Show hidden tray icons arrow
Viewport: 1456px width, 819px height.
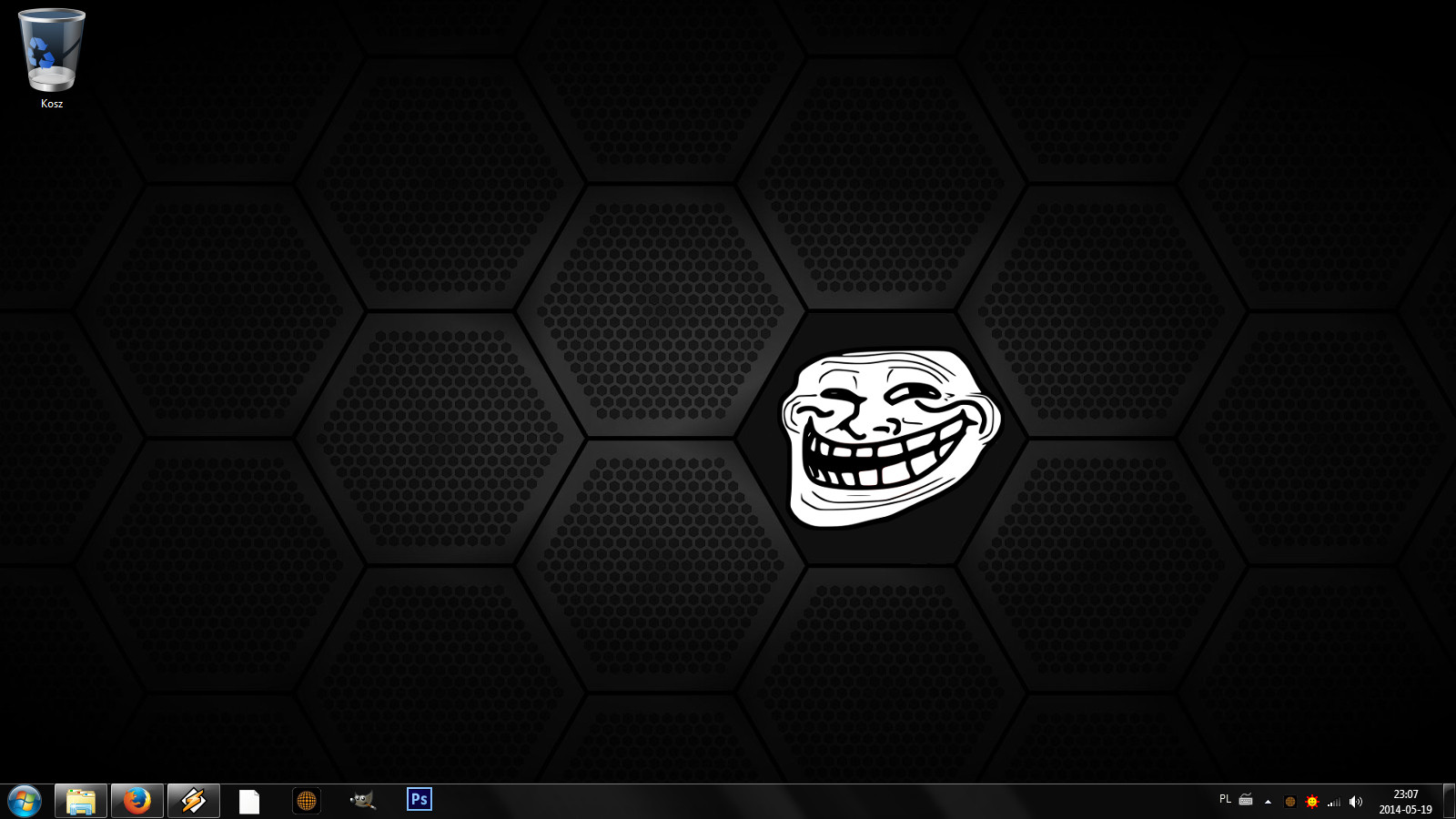(1268, 802)
